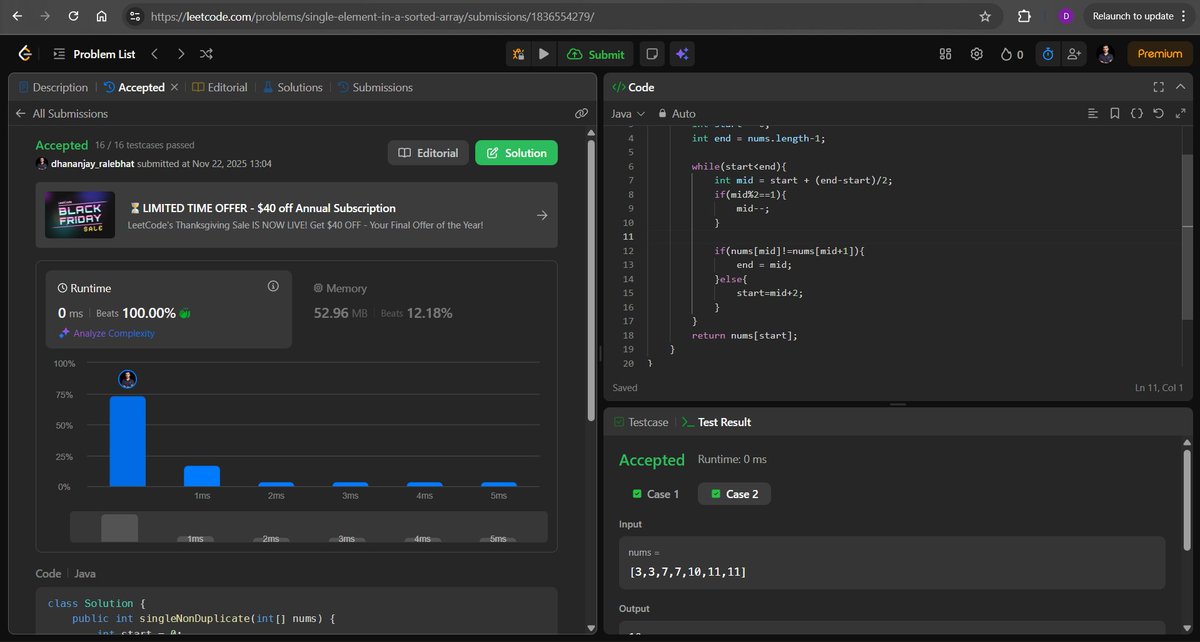
Task: Expand editor with the diagonal arrows icon
Action: [x=1180, y=114]
